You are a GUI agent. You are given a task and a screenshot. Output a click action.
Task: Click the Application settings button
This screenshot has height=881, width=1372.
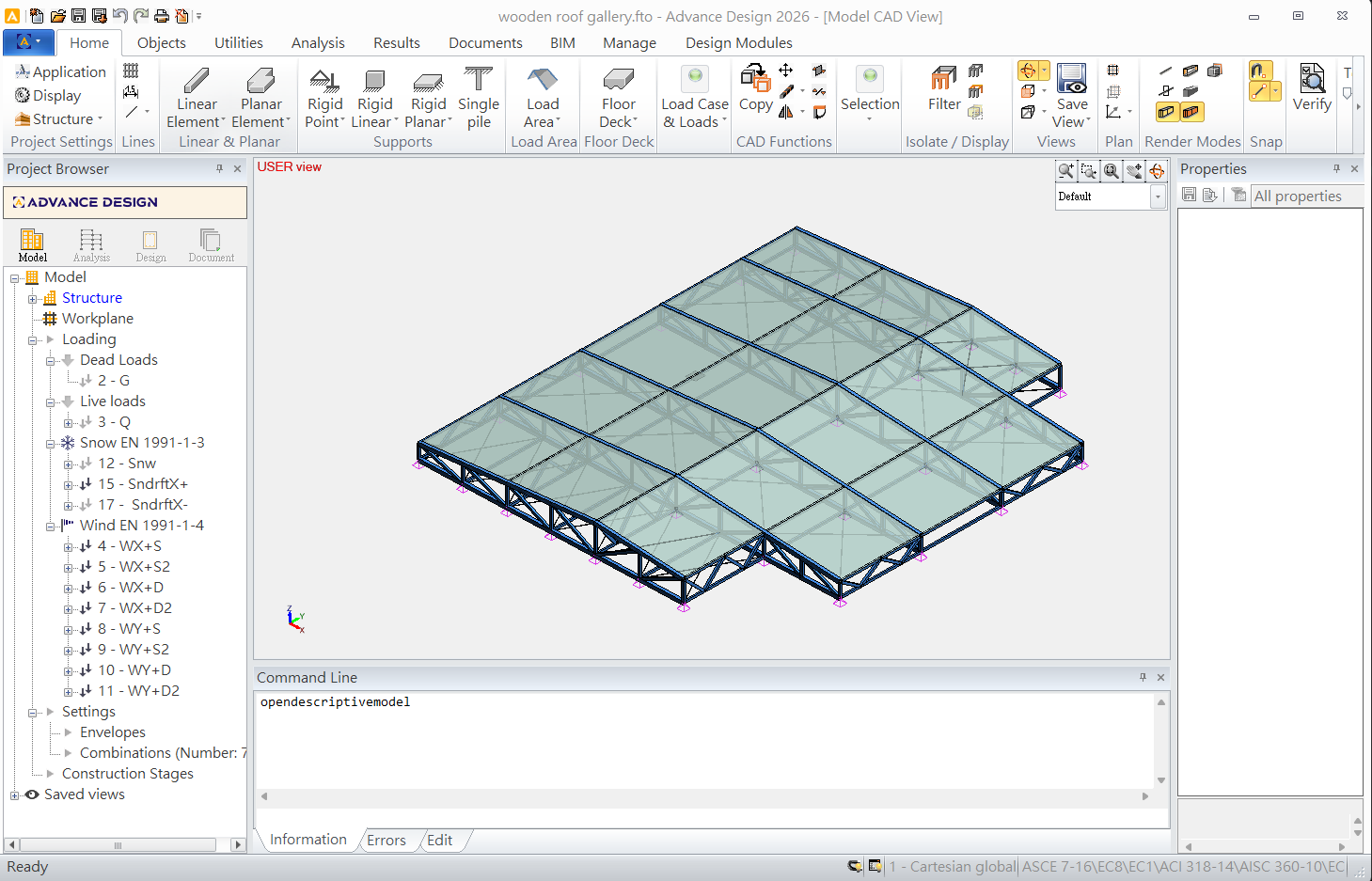tap(60, 72)
